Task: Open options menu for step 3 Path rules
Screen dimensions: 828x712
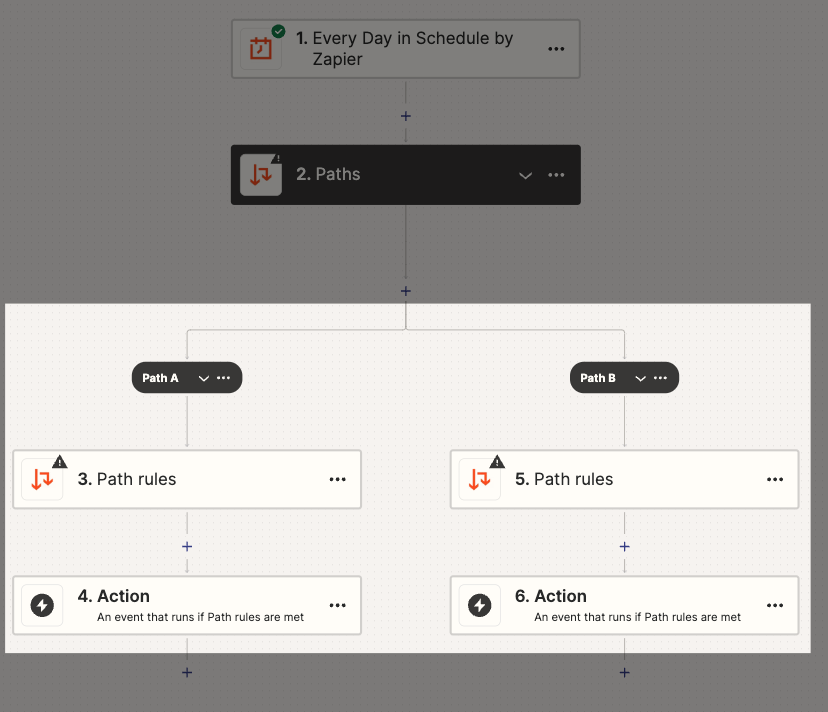Action: [x=338, y=480]
